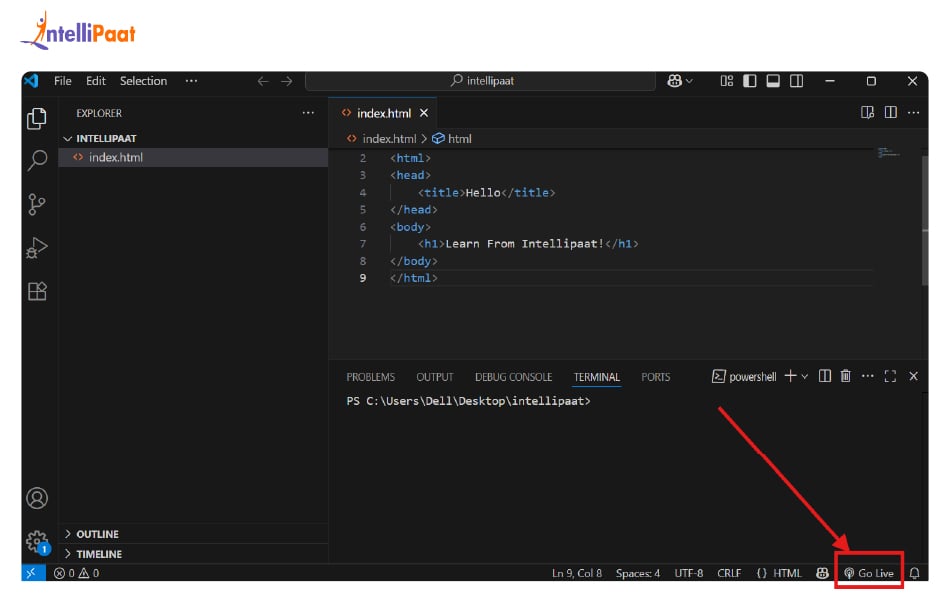Open the Extensions view

[x=37, y=291]
